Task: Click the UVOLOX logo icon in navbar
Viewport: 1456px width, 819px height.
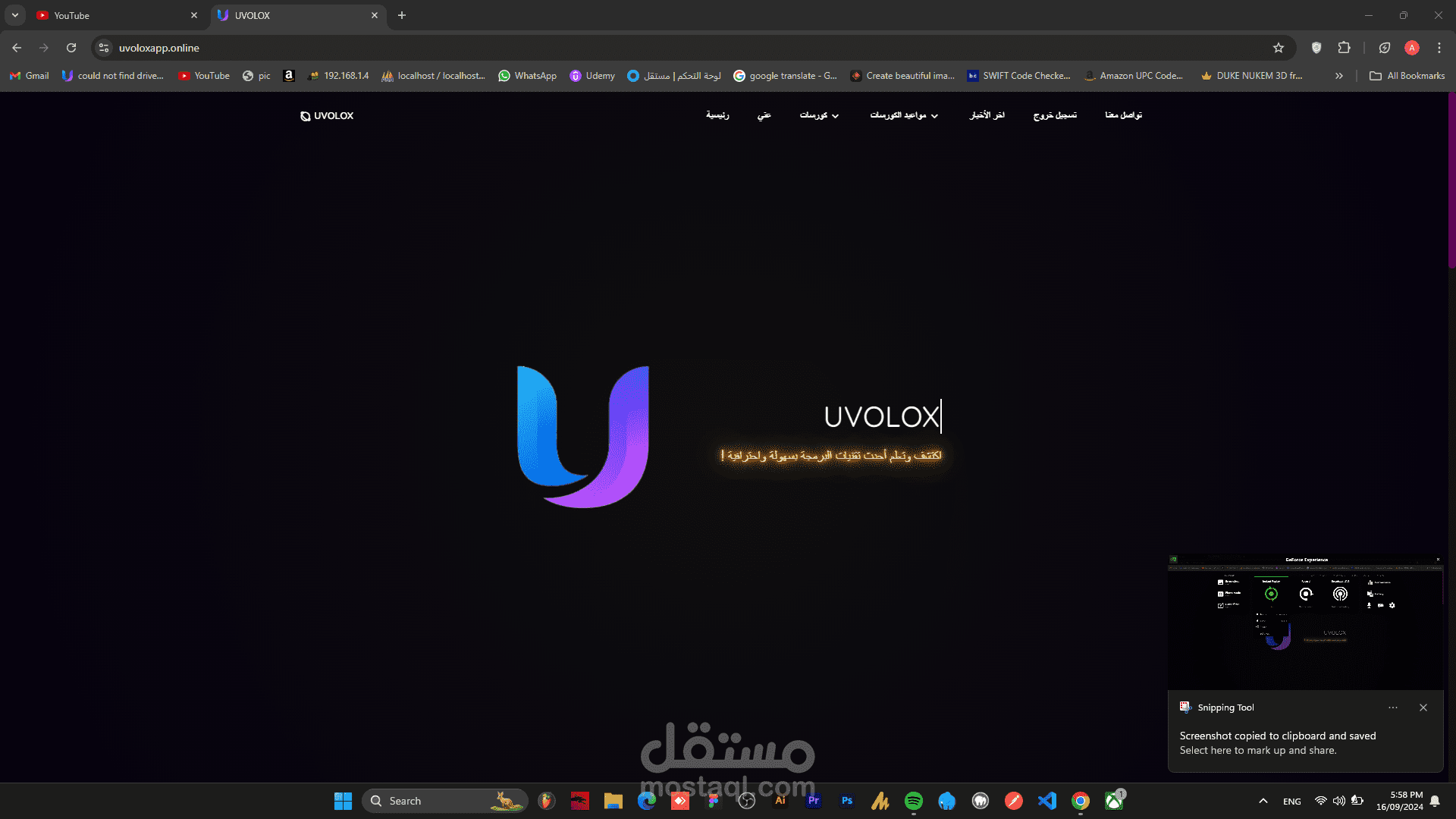Action: [305, 115]
